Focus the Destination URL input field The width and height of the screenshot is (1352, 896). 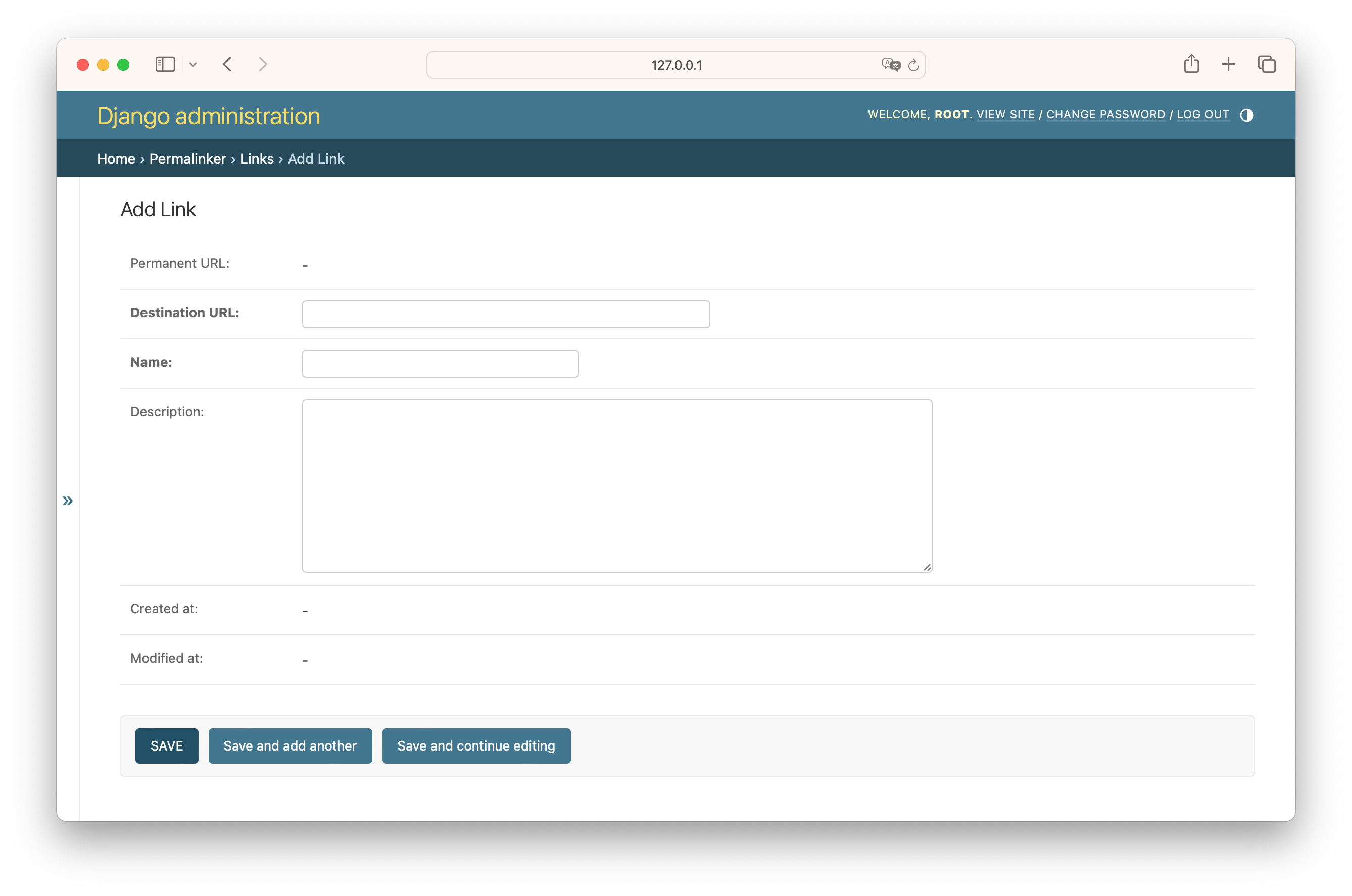coord(506,314)
